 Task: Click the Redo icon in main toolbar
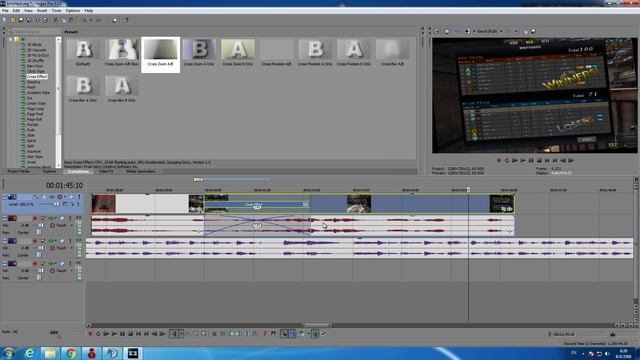click(x=98, y=20)
